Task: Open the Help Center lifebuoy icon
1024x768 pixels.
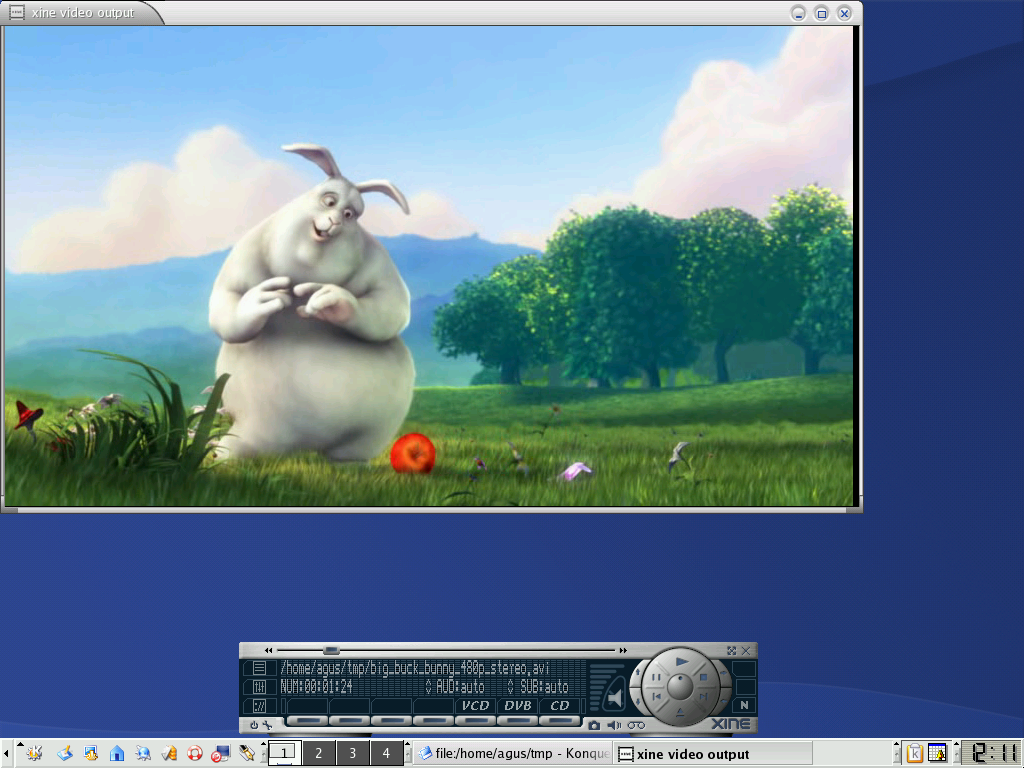Action: coord(195,754)
